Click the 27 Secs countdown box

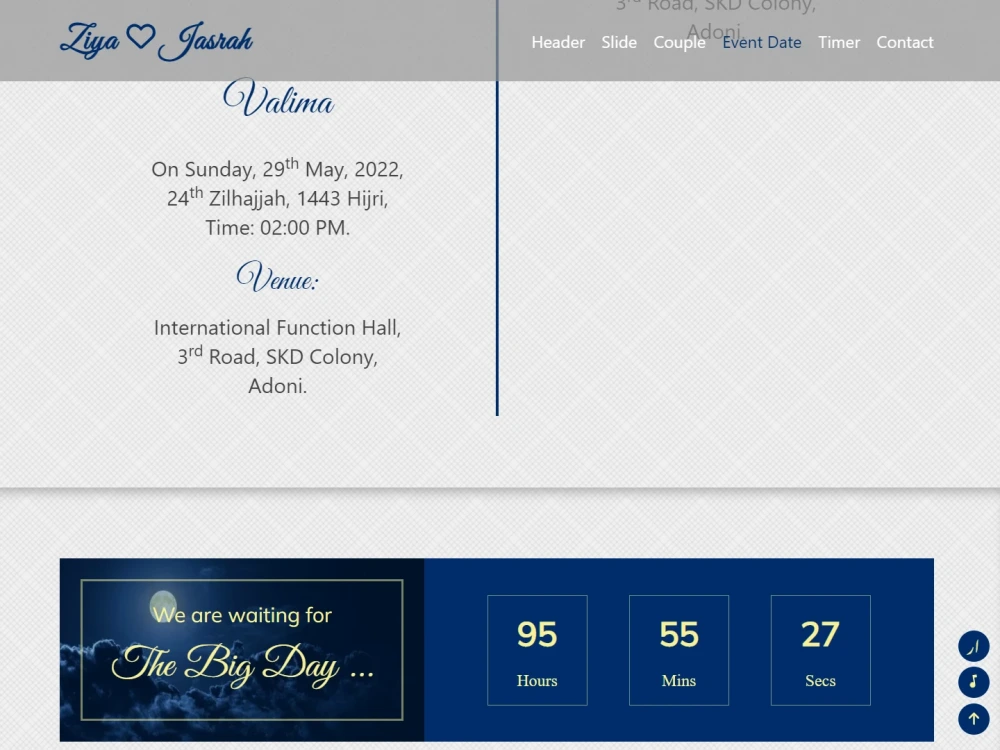820,651
